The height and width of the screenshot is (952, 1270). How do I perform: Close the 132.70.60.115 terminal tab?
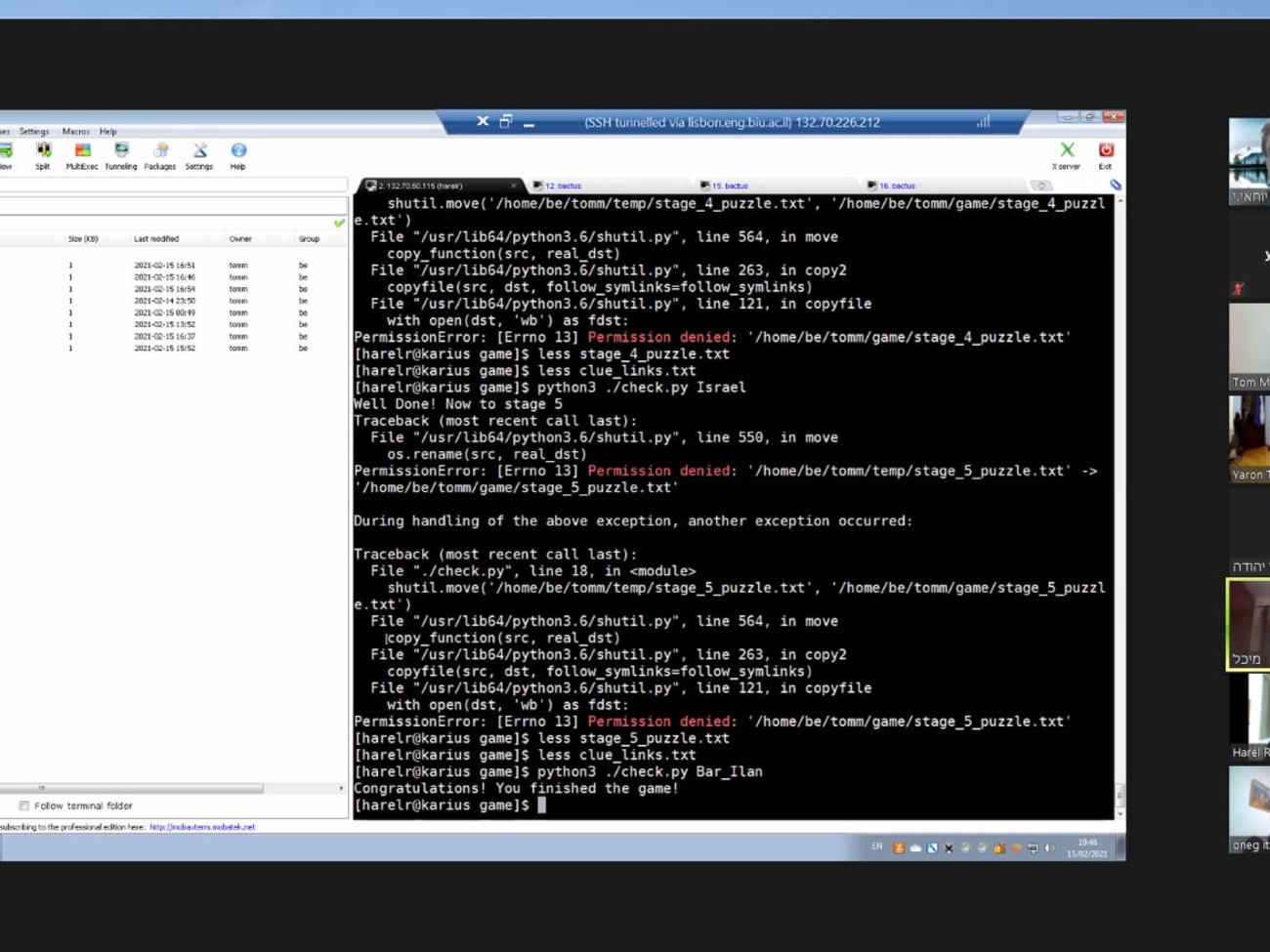pos(514,186)
